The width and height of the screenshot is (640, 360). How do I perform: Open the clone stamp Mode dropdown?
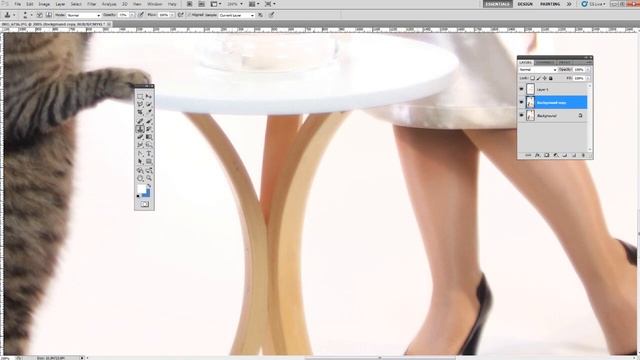point(83,15)
